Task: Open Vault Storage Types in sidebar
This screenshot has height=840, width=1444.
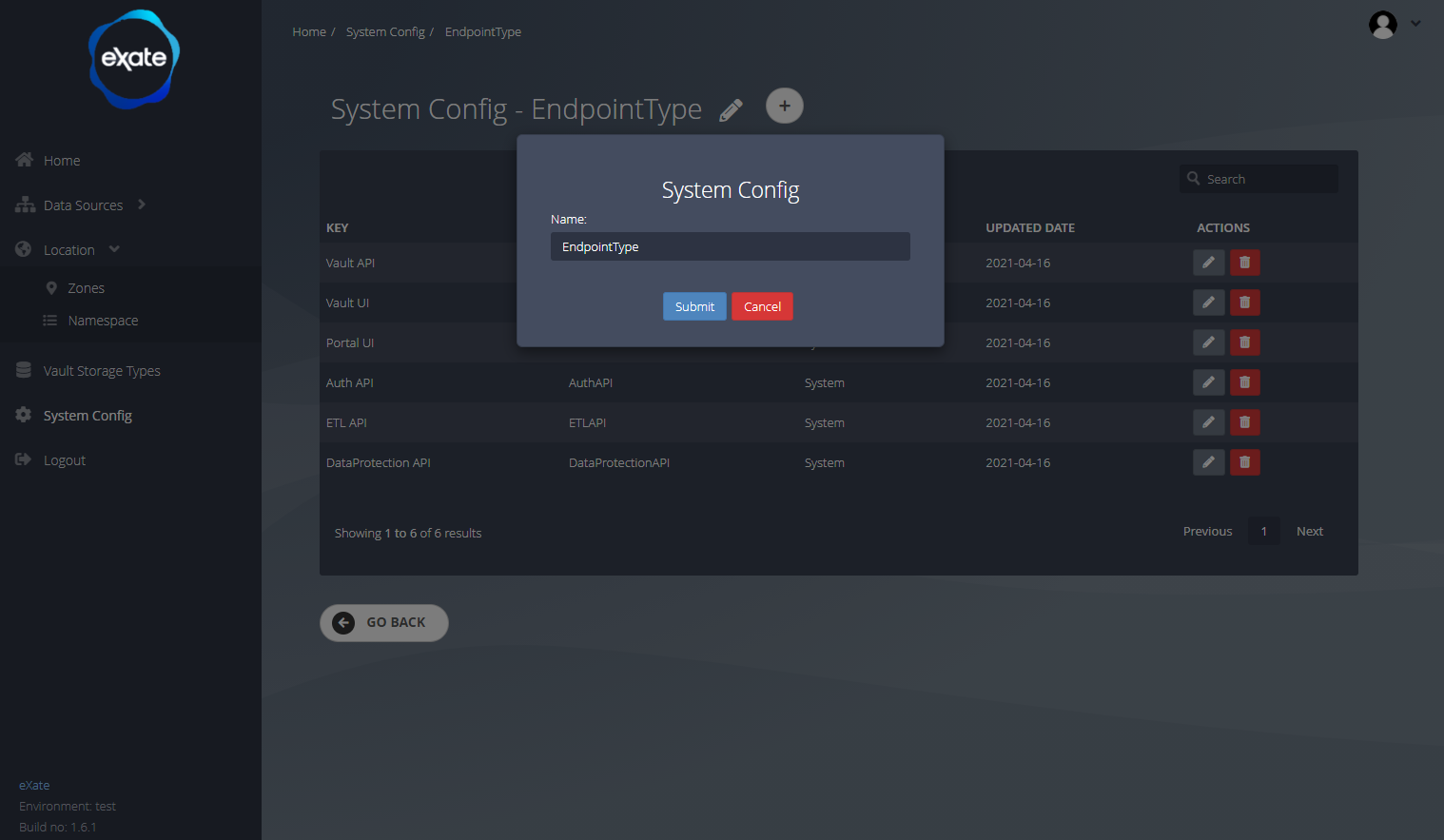Action: [102, 371]
